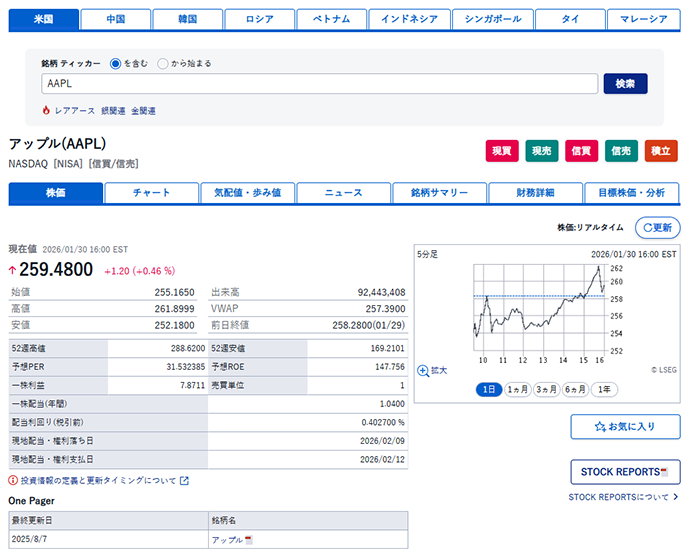Click the 信売 margin sell button
Screen dimensions: 690x559
(x=621, y=151)
